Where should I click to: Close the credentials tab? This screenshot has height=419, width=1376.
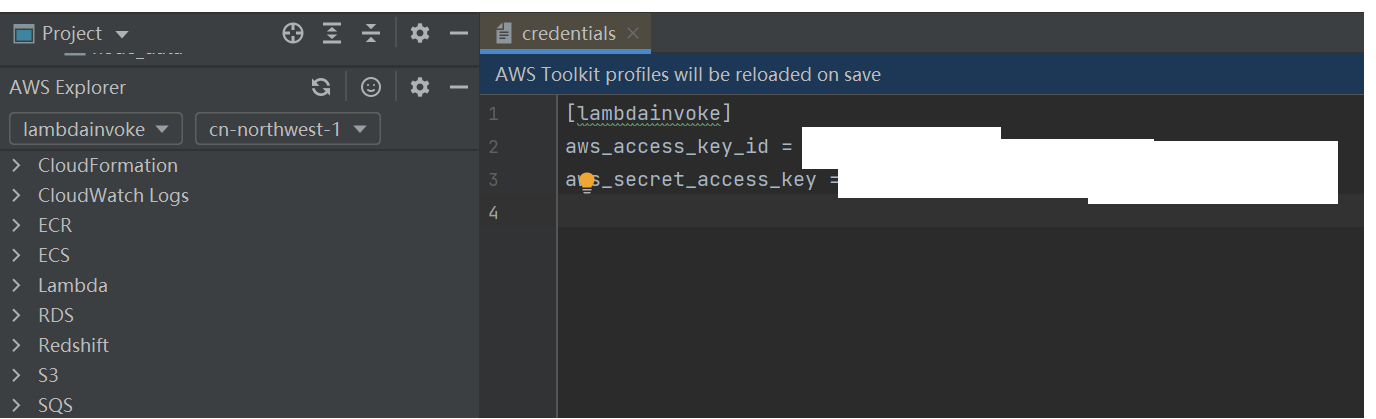632,34
